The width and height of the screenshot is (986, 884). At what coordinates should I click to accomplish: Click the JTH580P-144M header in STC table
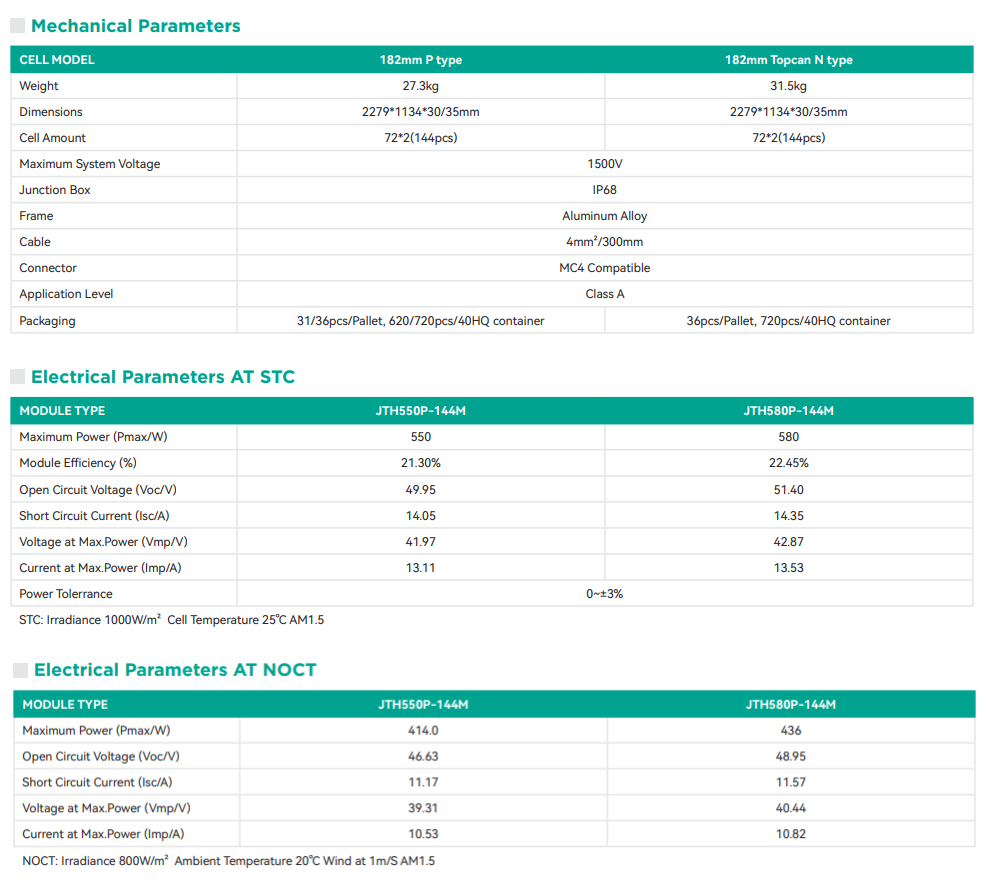pos(788,411)
